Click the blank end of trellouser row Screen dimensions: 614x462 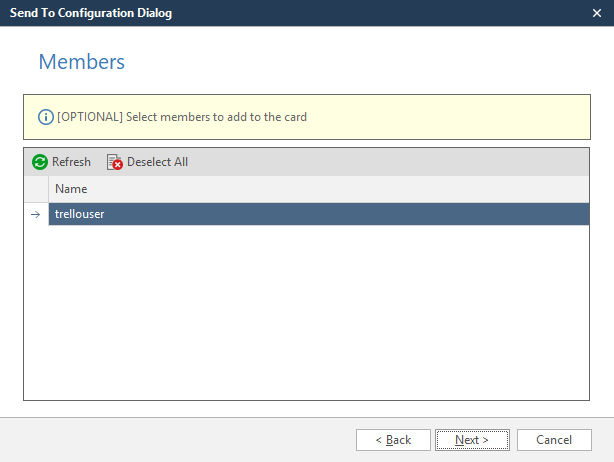[x=450, y=214]
